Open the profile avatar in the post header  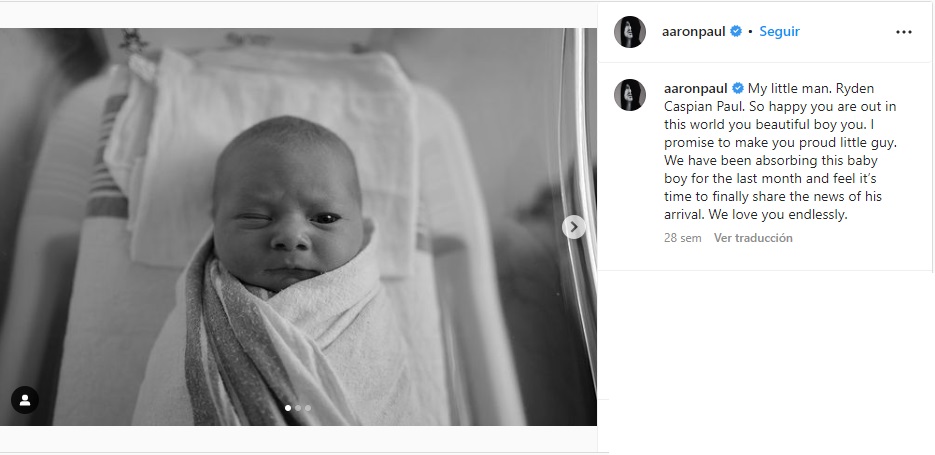[630, 32]
